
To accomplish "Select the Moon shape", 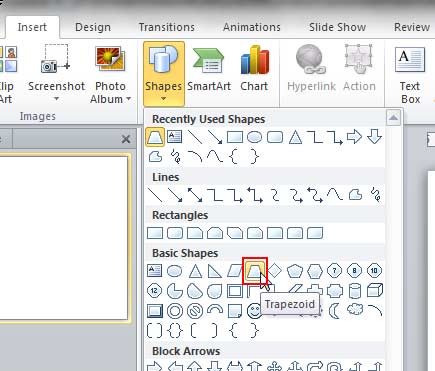I will pyautogui.click(x=334, y=311).
